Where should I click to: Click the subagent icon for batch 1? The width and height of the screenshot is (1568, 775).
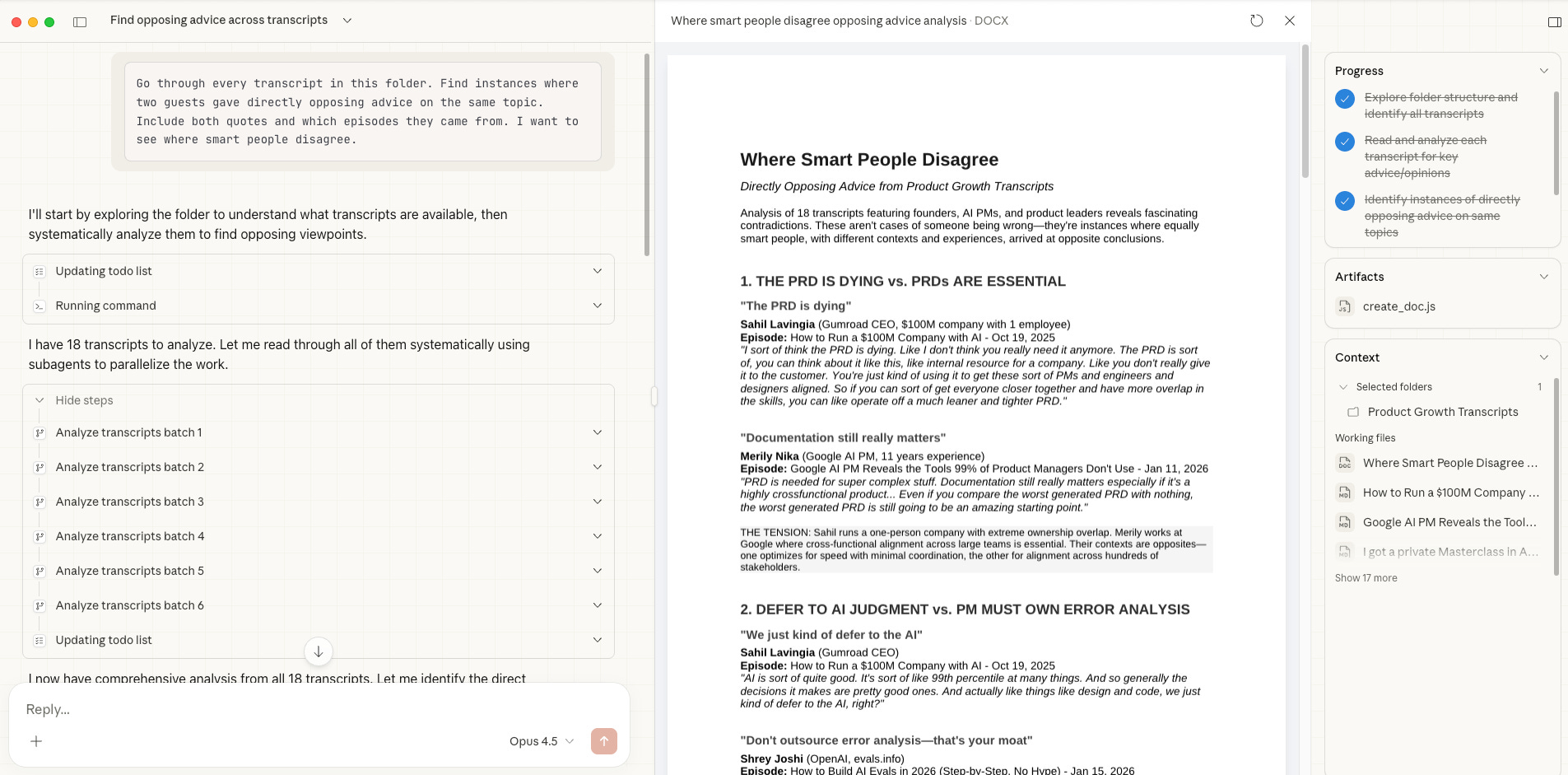pyautogui.click(x=39, y=432)
